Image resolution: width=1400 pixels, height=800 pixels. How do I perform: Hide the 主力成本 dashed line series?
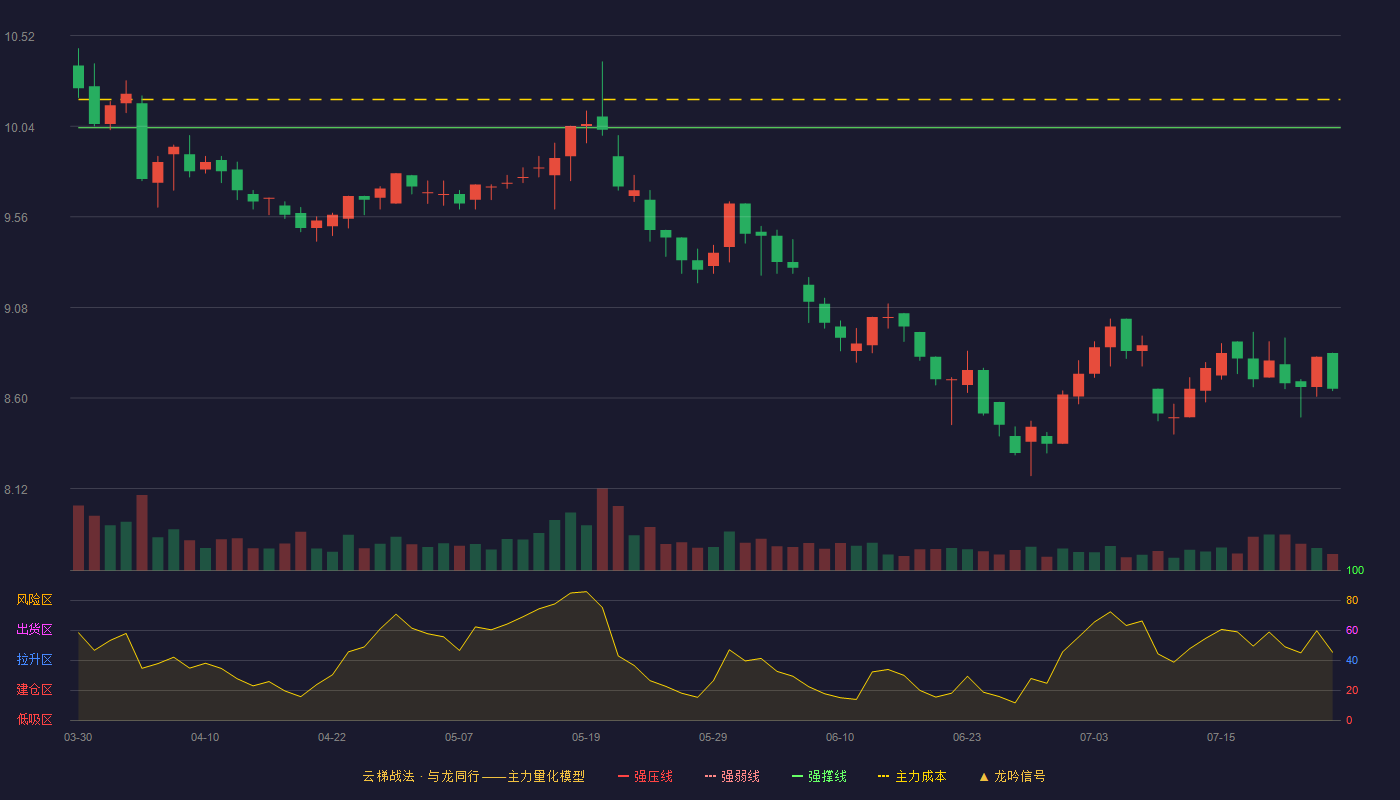click(x=912, y=776)
